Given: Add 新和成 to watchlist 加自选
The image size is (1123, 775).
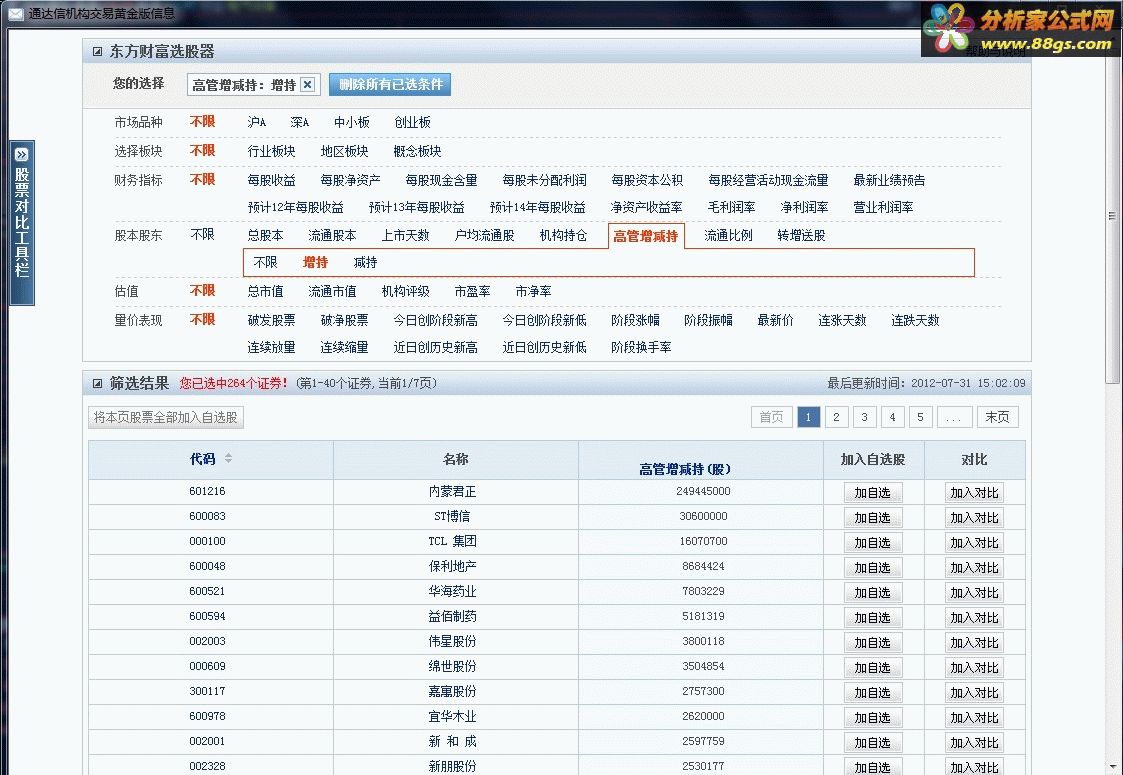Looking at the screenshot, I should click(872, 743).
